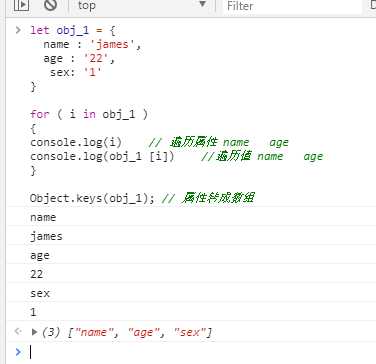
Task: Click the "sex" string in array result
Action: (189, 332)
